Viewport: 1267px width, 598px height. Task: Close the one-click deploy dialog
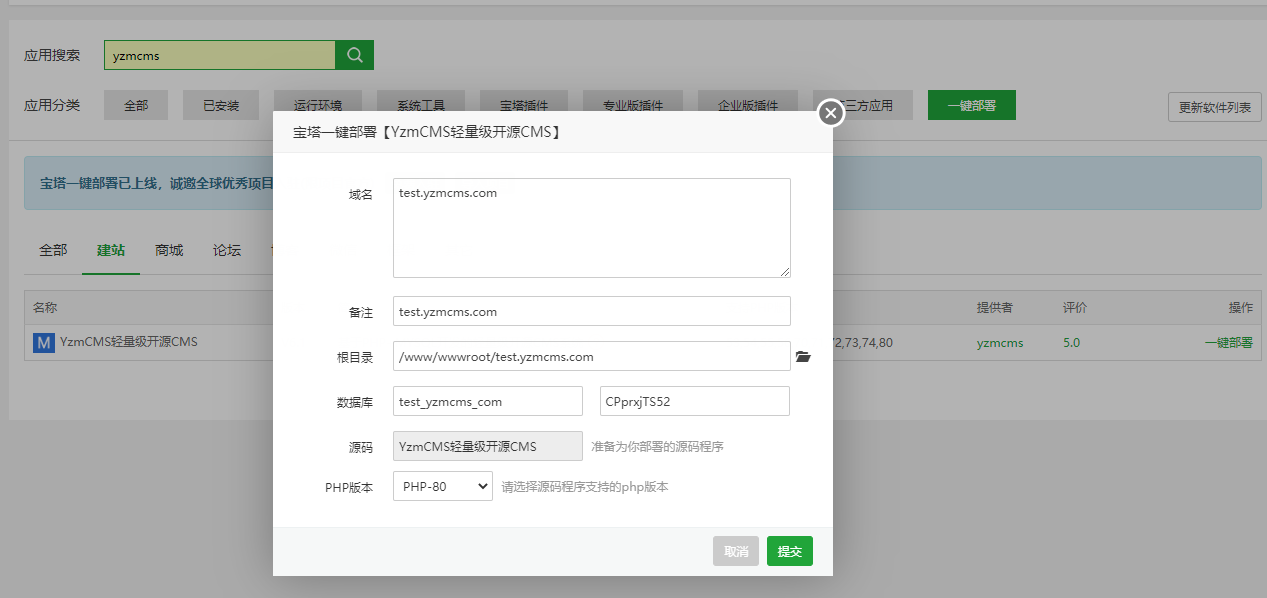click(x=830, y=113)
